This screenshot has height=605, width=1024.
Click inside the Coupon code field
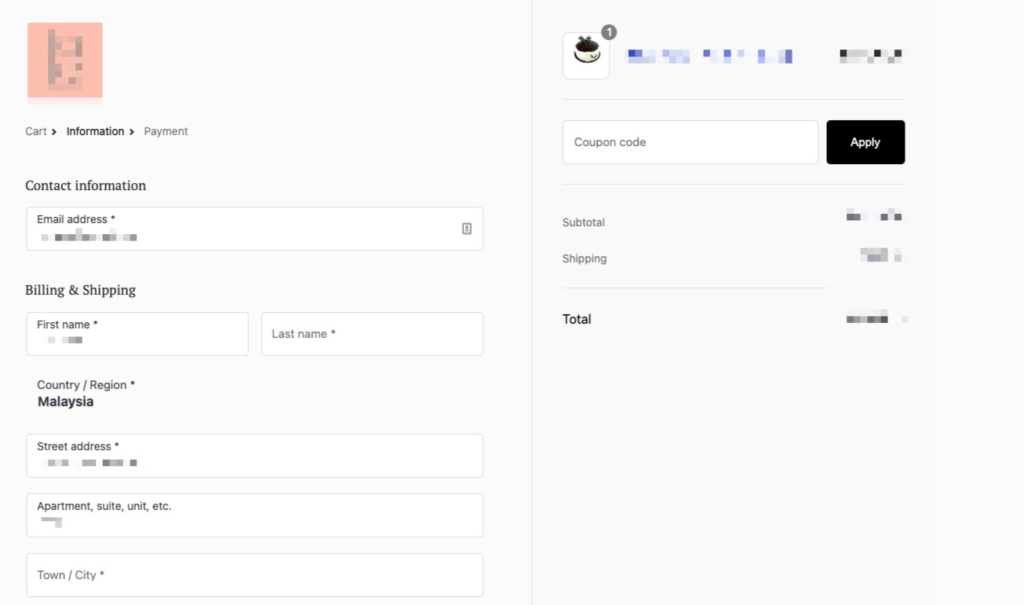(x=690, y=142)
